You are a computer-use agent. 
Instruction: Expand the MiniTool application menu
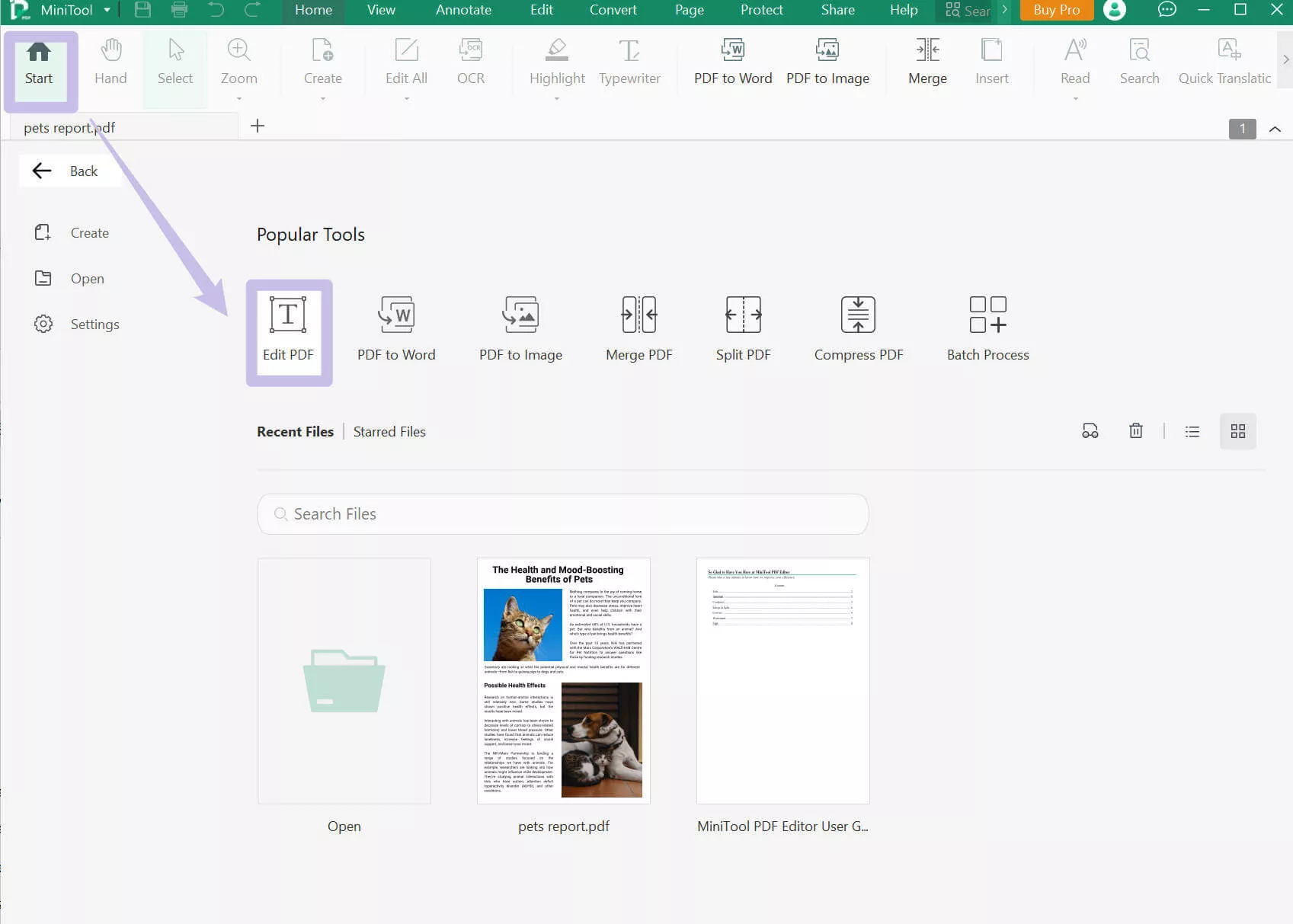[107, 10]
